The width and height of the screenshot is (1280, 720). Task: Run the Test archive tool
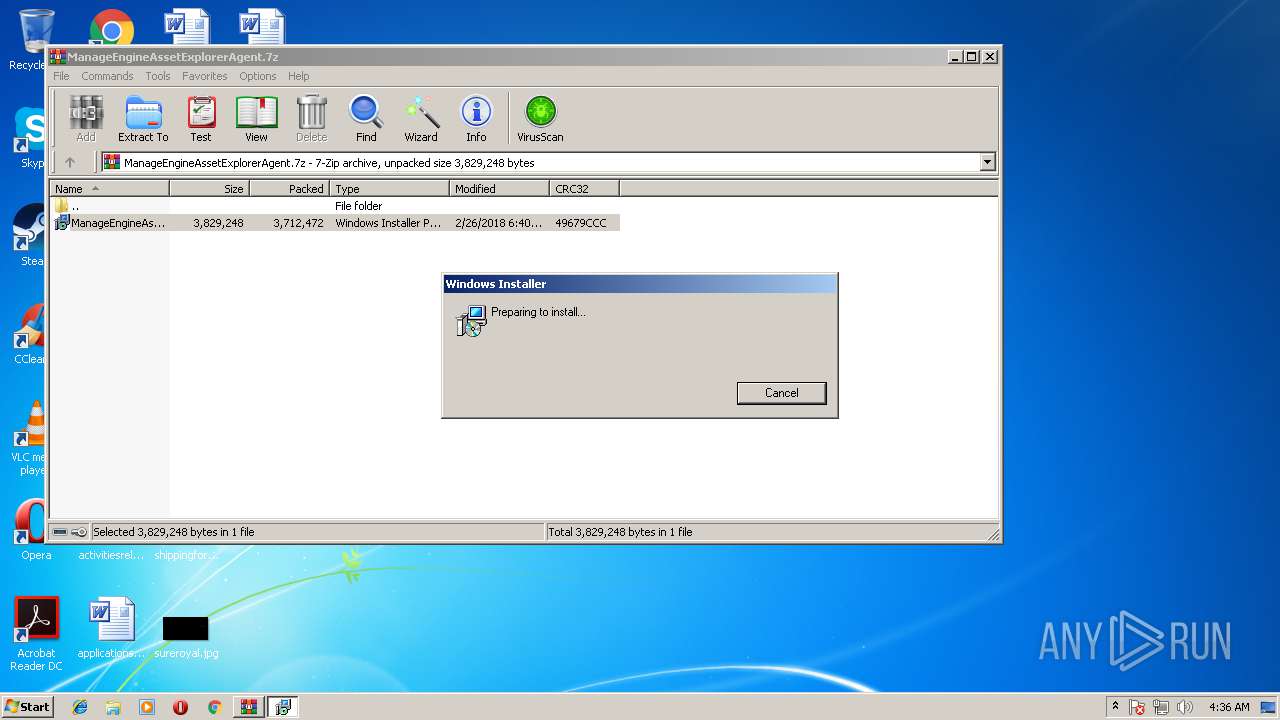201,119
